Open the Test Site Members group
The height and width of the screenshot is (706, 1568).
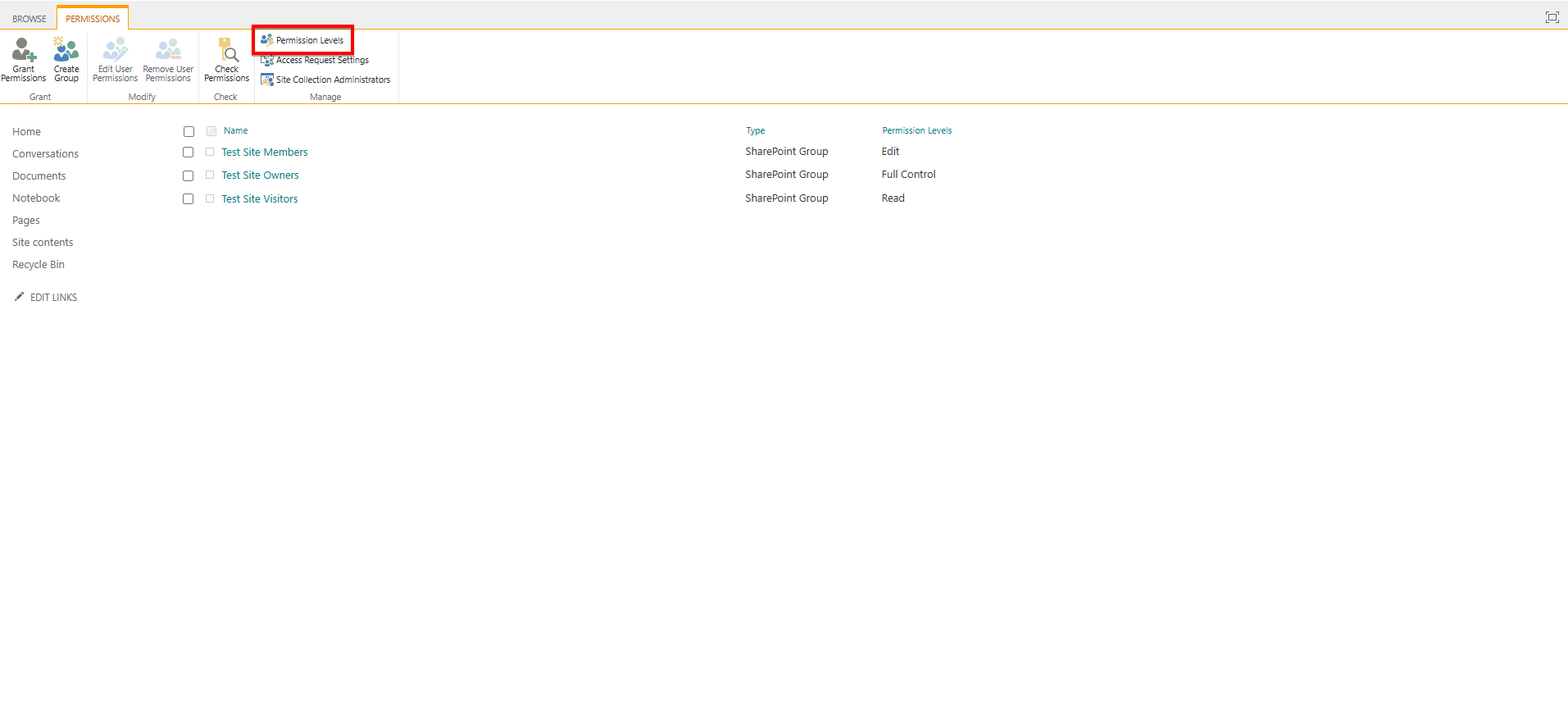[265, 153]
